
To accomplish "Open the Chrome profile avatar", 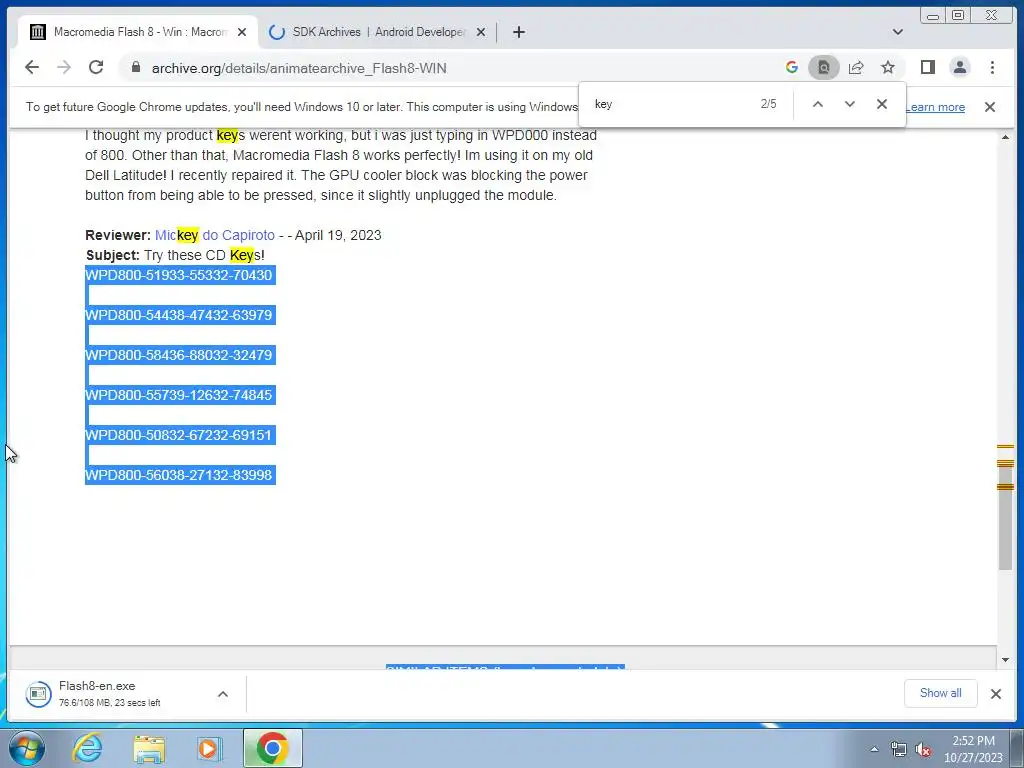I will pos(959,67).
